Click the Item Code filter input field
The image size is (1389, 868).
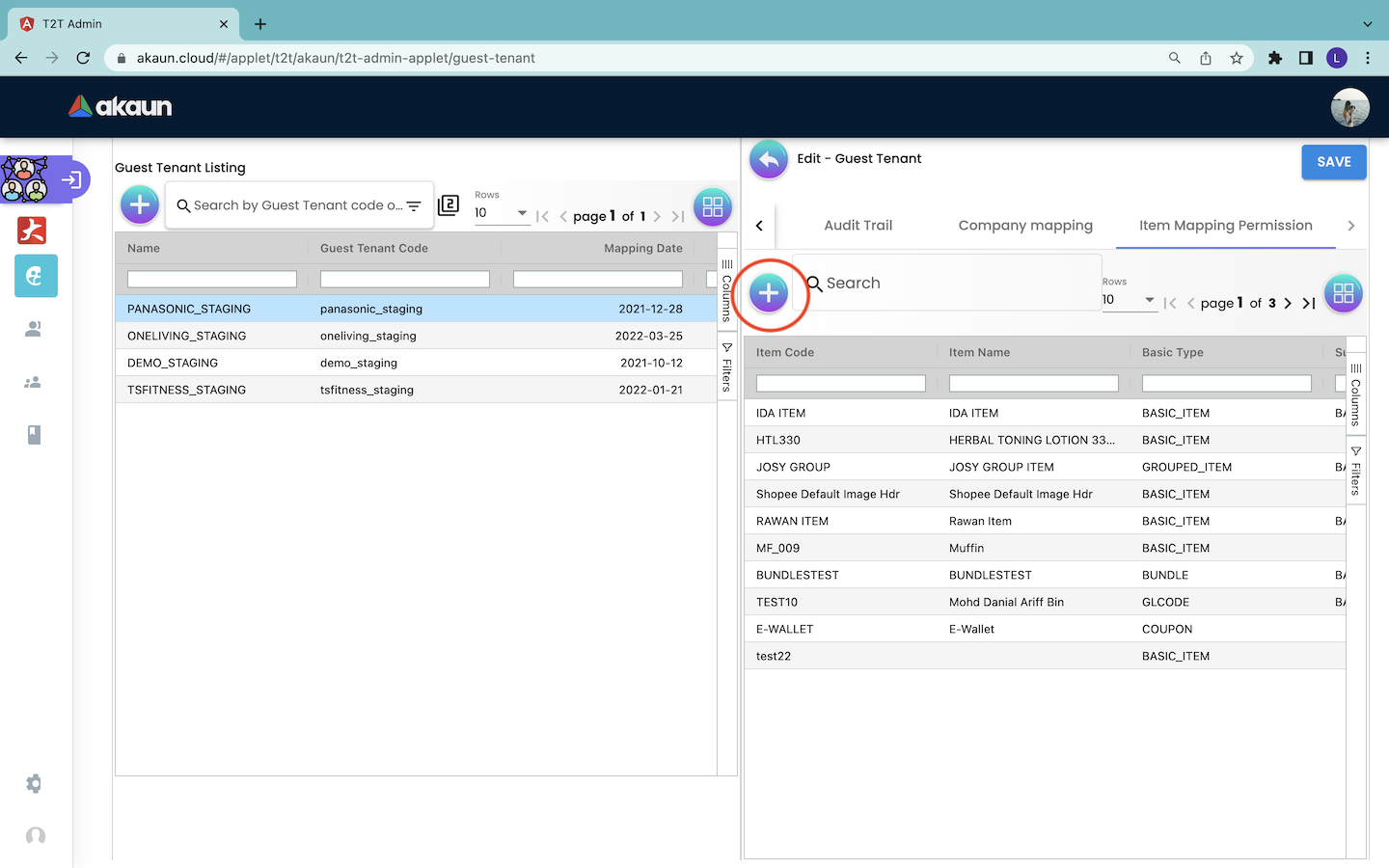840,384
